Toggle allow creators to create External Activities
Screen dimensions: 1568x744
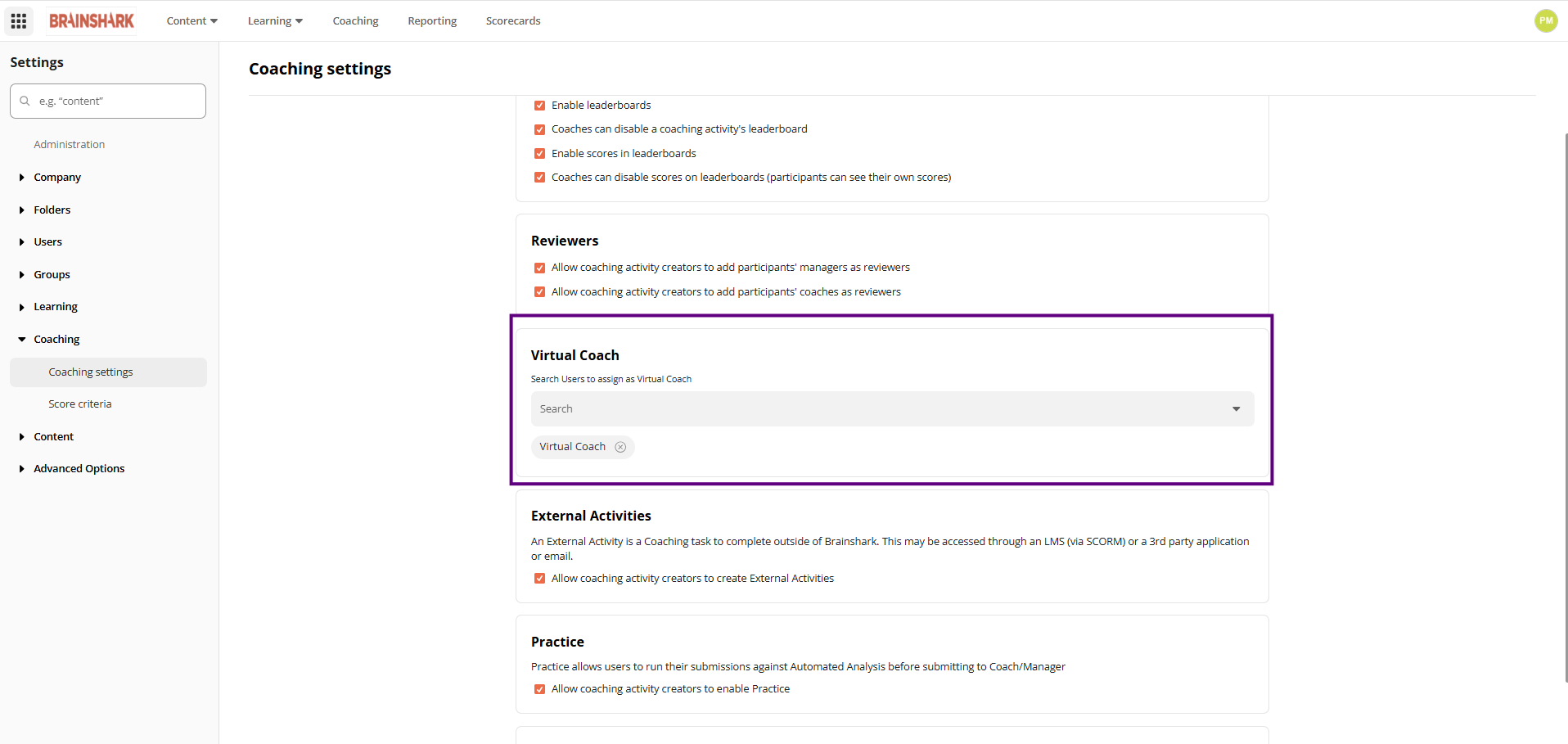click(539, 579)
